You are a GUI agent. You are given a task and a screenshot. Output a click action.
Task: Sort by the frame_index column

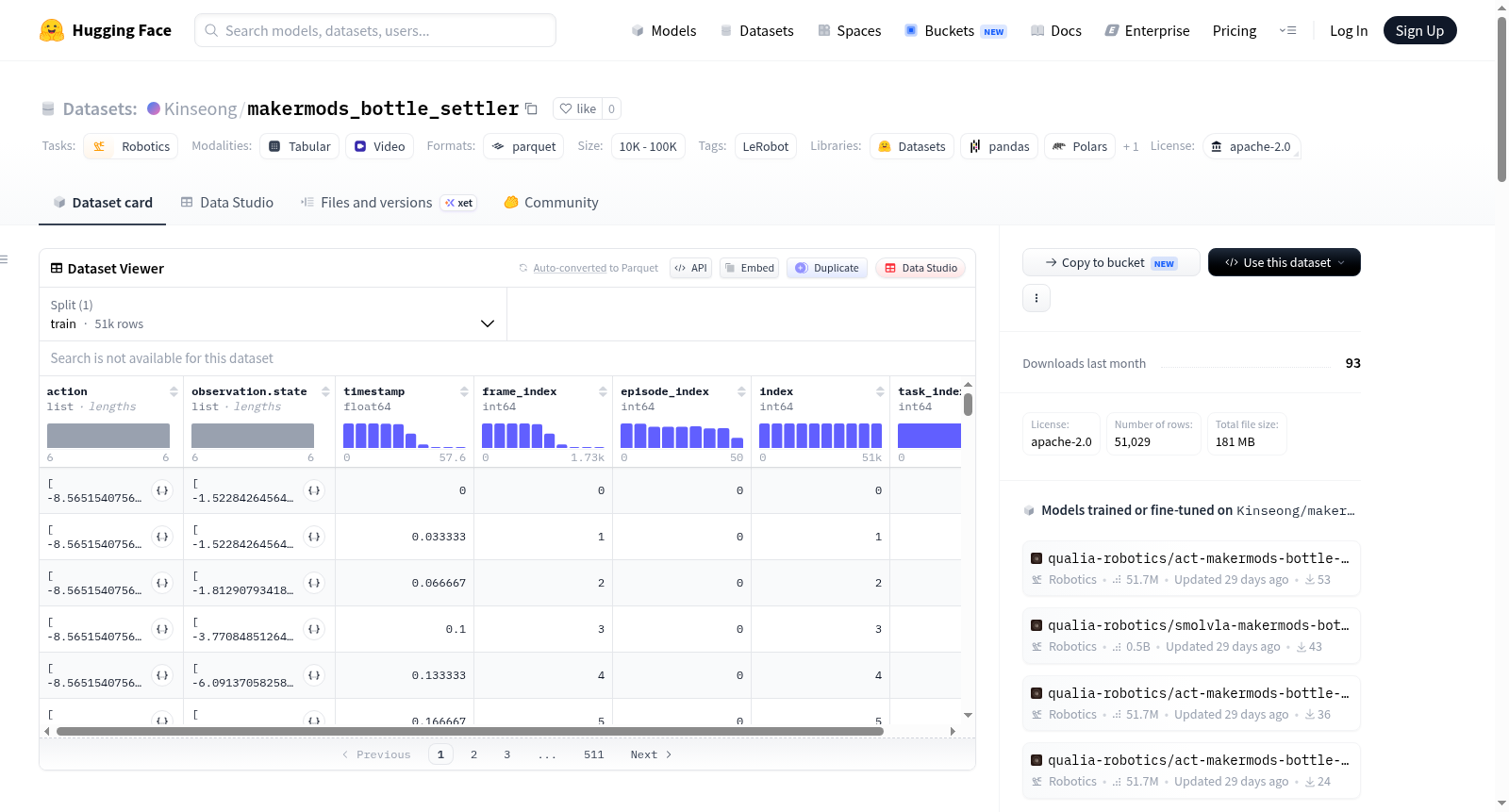click(603, 391)
